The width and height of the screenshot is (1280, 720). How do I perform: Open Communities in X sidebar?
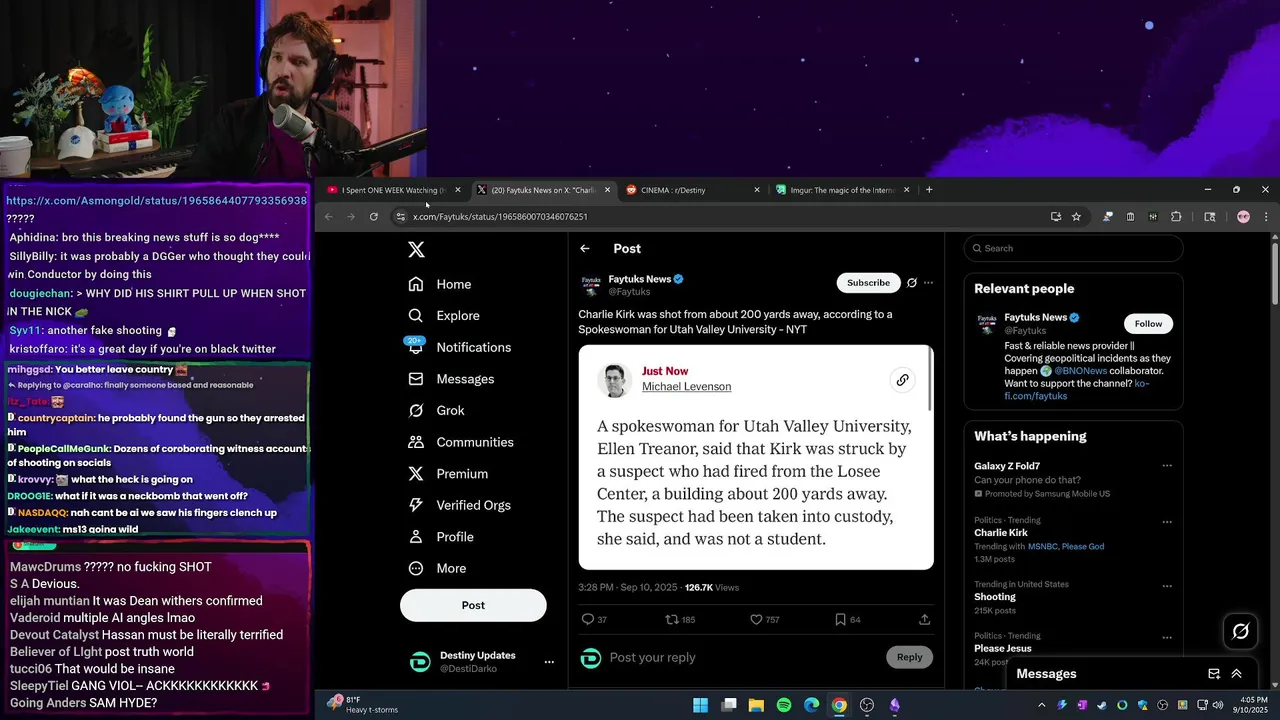[461, 442]
